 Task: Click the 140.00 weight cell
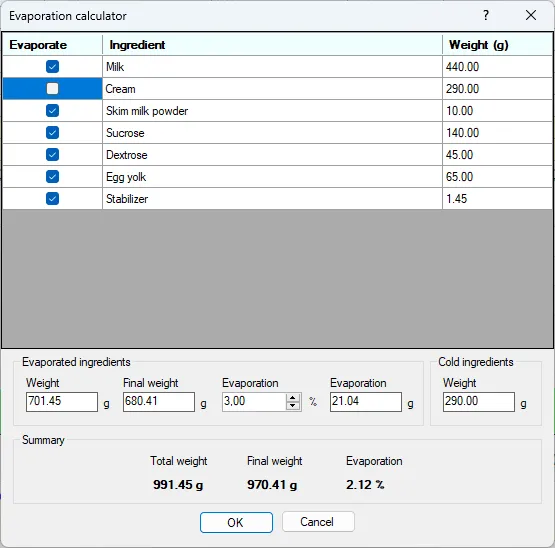tap(497, 132)
